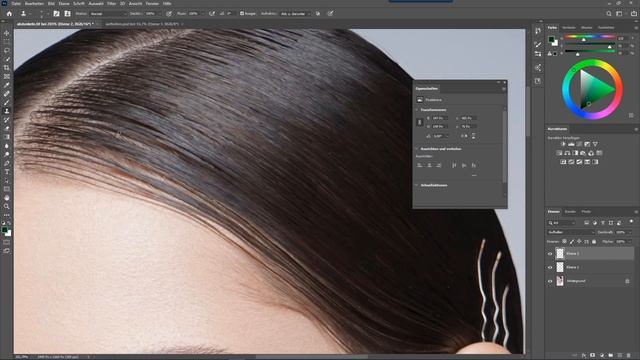This screenshot has width=640, height=360.
Task: Toggle lock all padlock icon
Action: [x=594, y=242]
